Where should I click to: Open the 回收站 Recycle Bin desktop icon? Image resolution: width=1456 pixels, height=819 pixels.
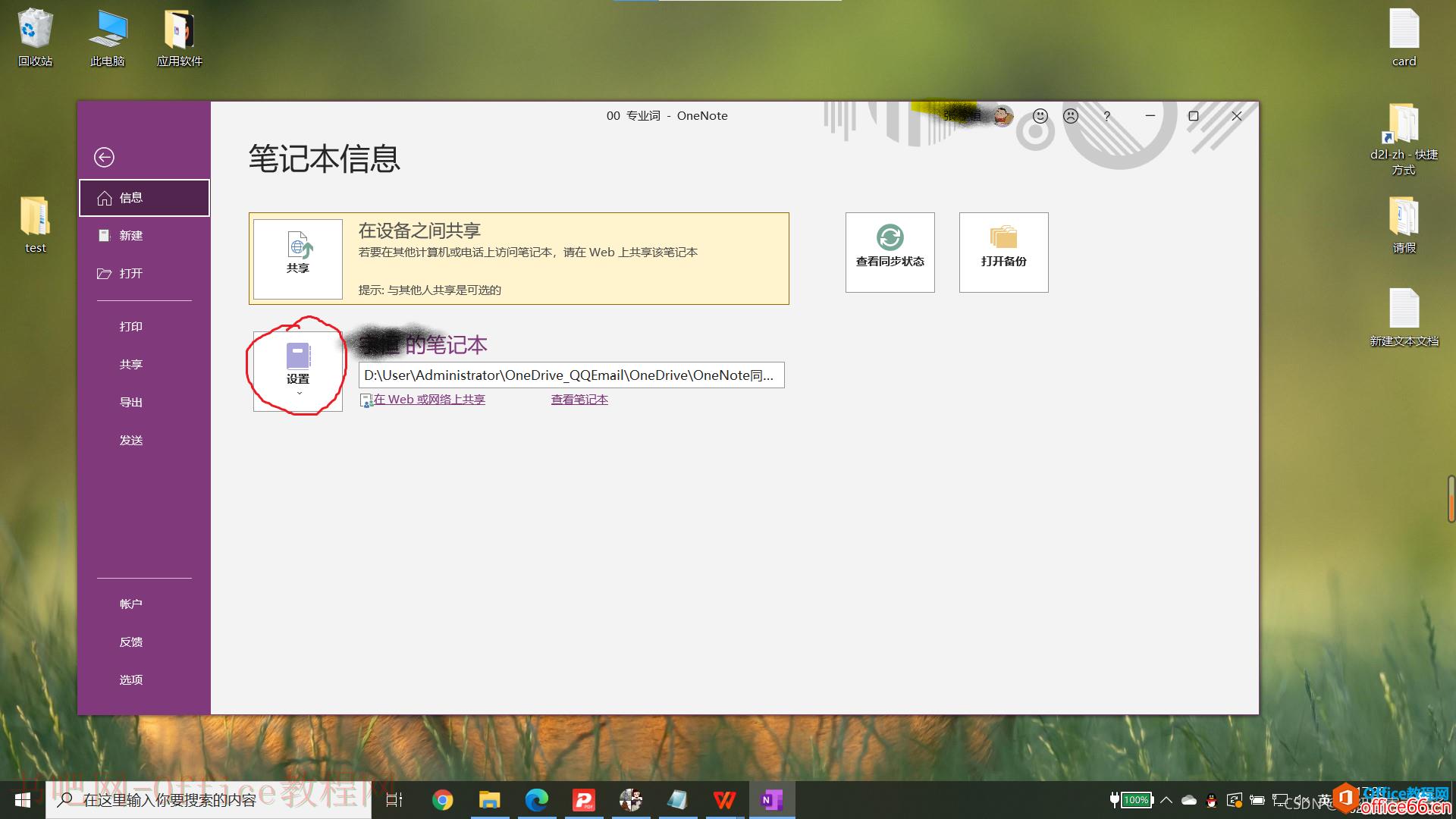click(x=35, y=38)
